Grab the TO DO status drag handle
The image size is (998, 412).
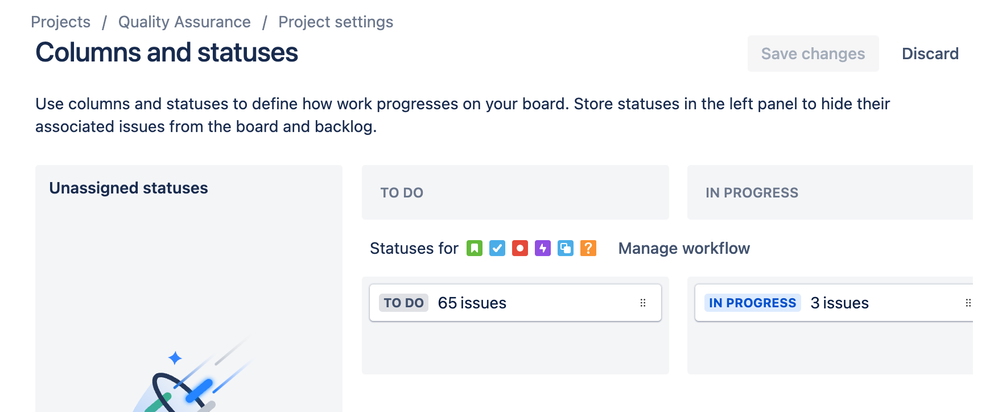point(643,303)
